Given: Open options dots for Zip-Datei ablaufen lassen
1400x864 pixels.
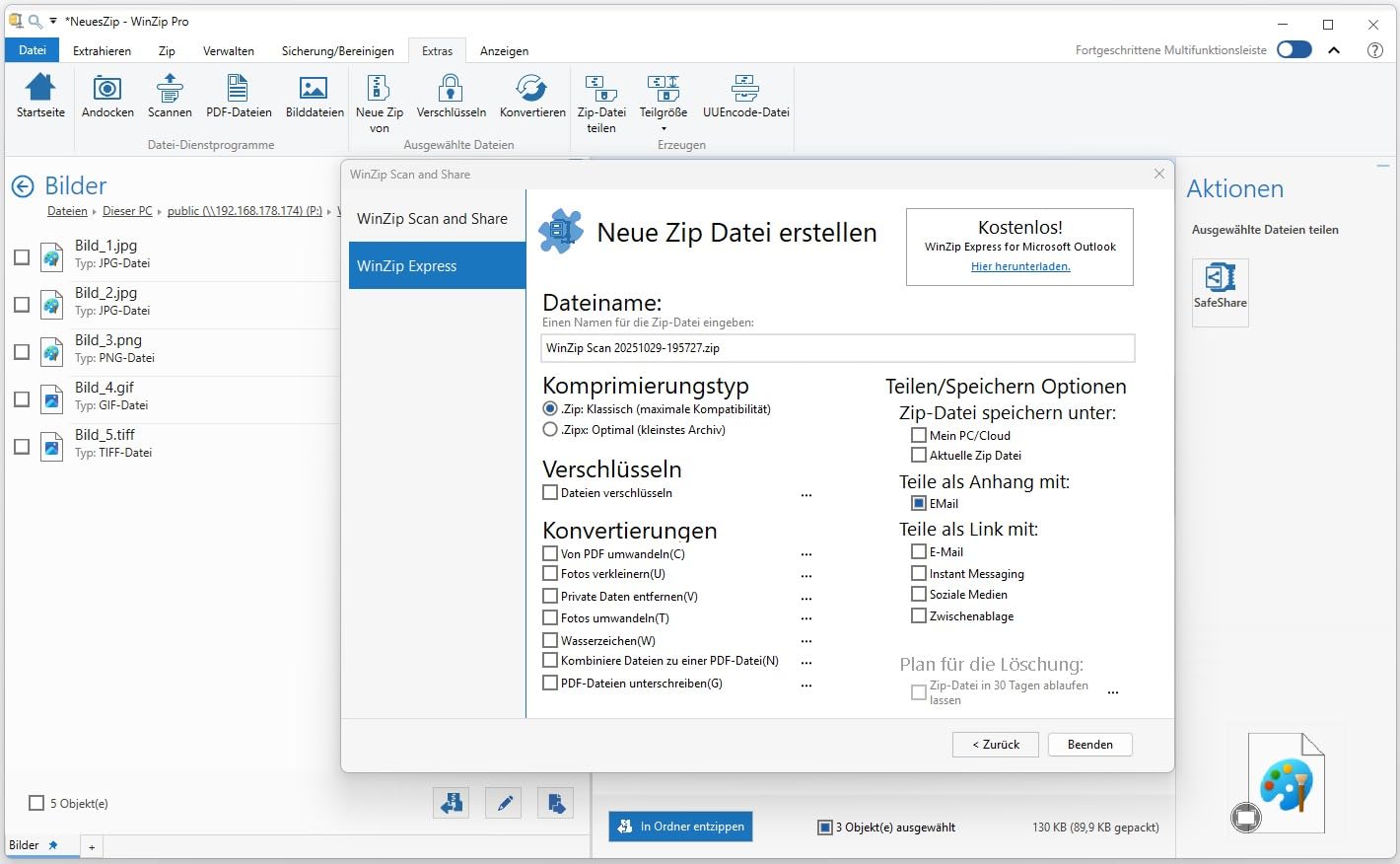Looking at the screenshot, I should [1113, 693].
